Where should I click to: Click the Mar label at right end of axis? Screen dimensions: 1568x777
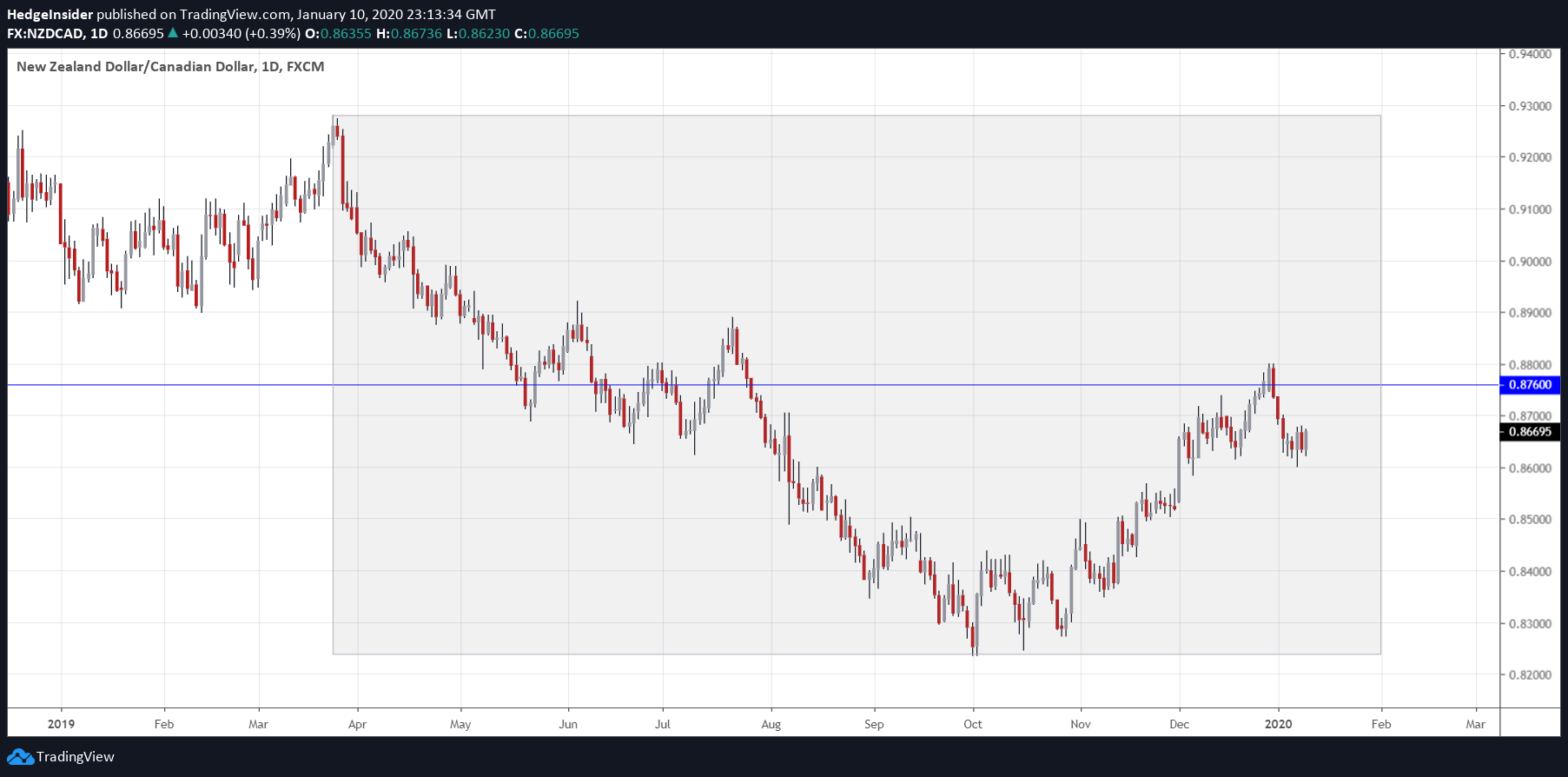1475,724
